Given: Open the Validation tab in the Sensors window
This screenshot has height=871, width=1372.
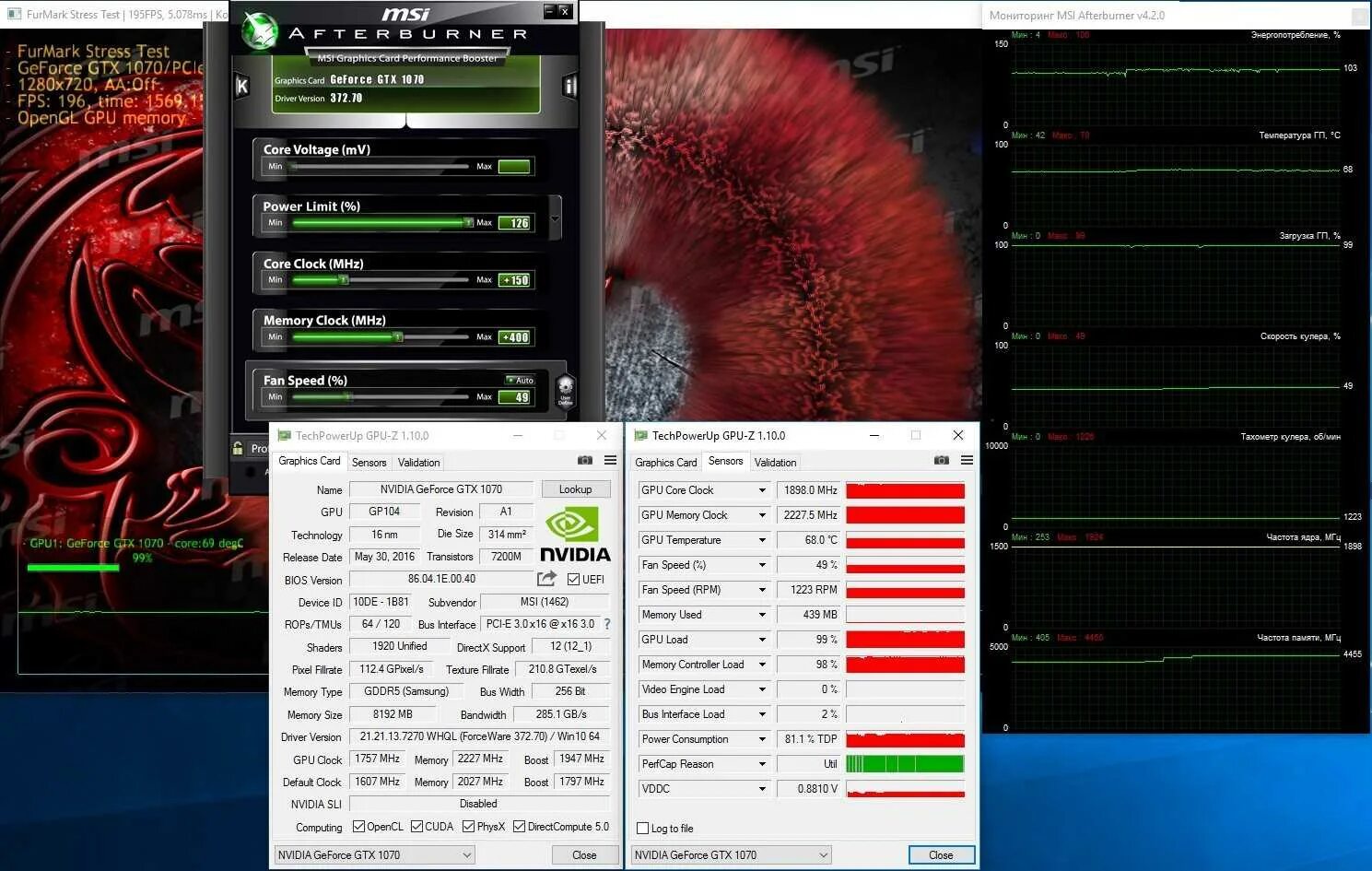Looking at the screenshot, I should coord(775,463).
